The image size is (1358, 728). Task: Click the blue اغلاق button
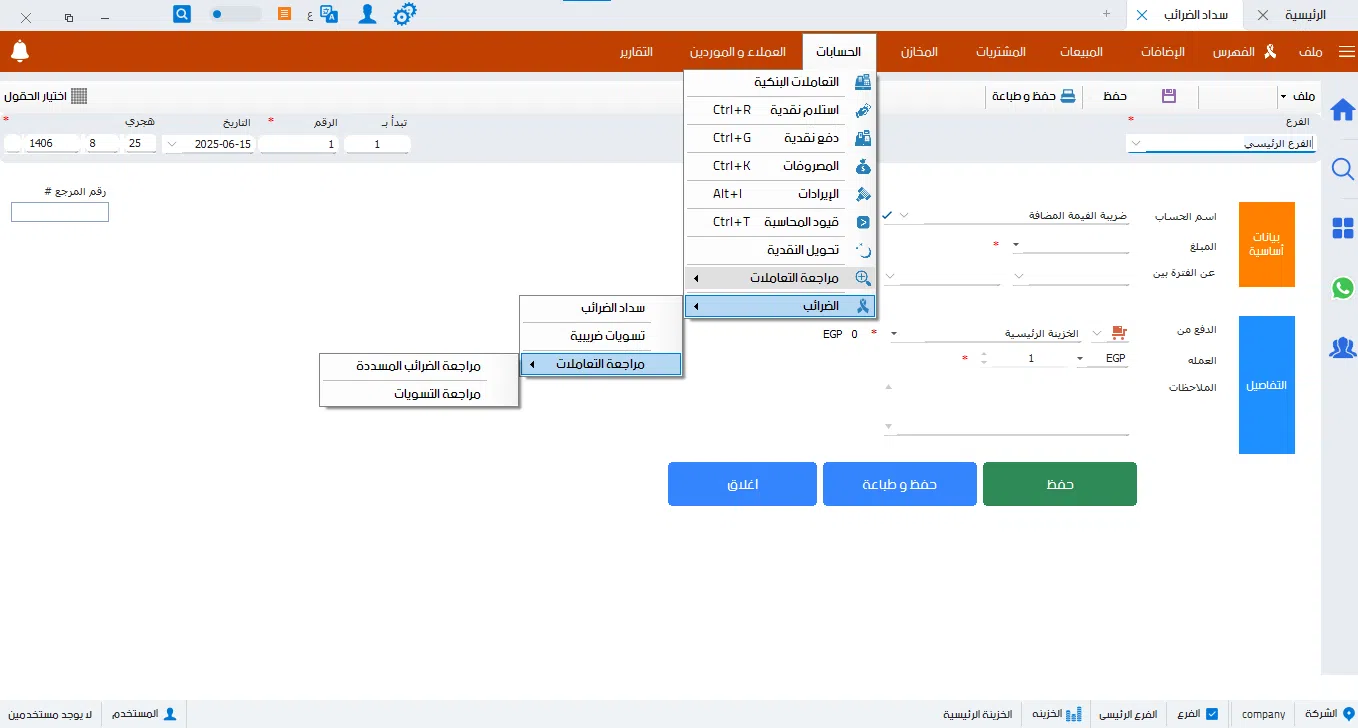point(742,484)
